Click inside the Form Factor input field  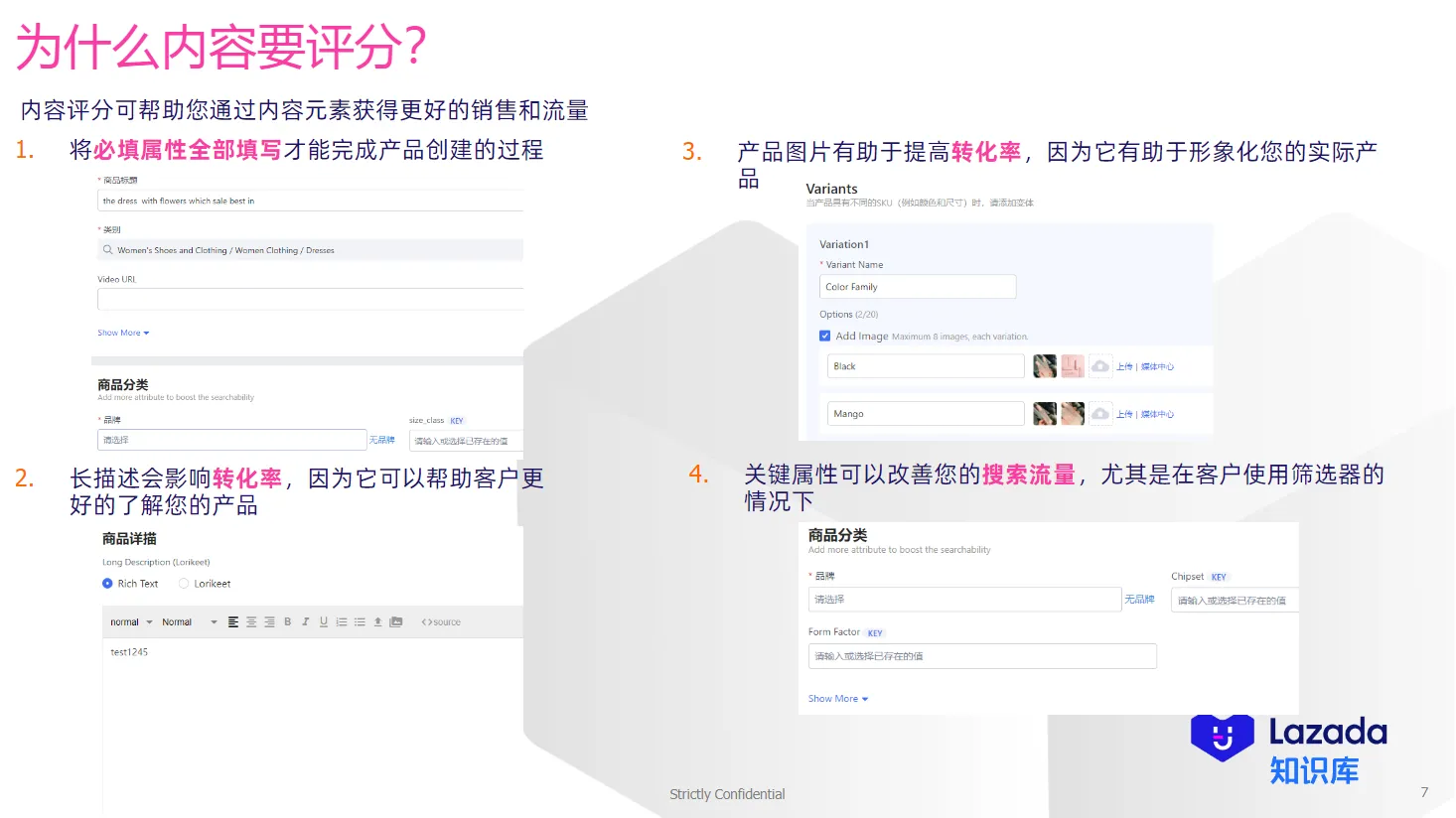click(981, 656)
